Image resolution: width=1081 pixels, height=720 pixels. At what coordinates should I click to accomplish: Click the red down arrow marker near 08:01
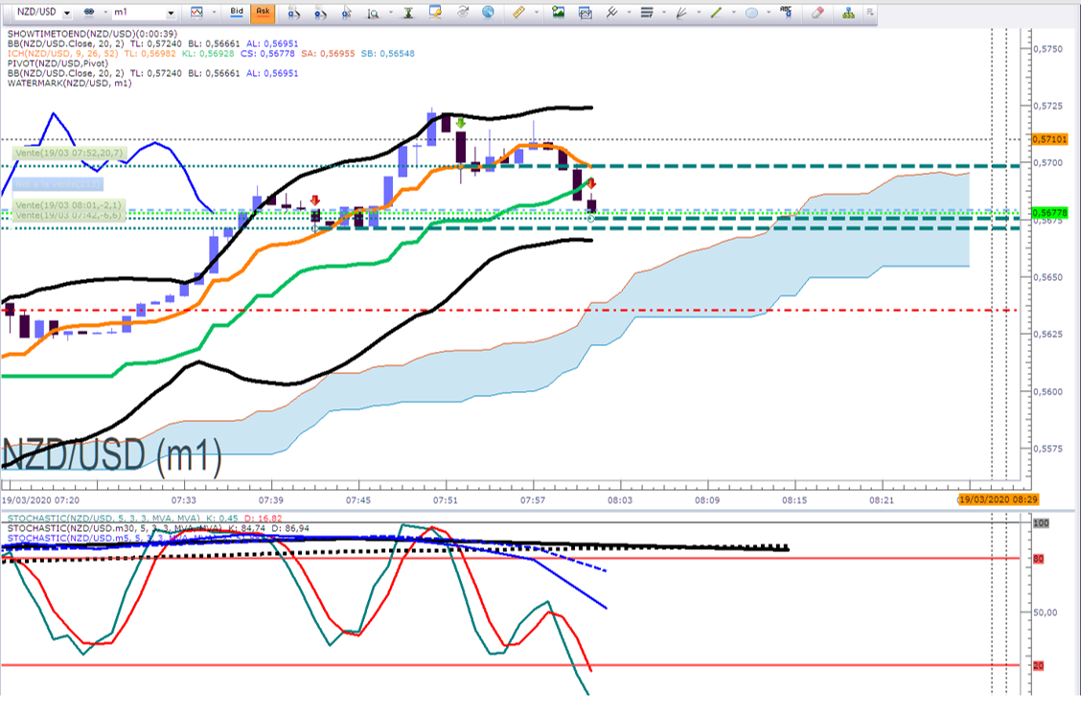pyautogui.click(x=592, y=183)
